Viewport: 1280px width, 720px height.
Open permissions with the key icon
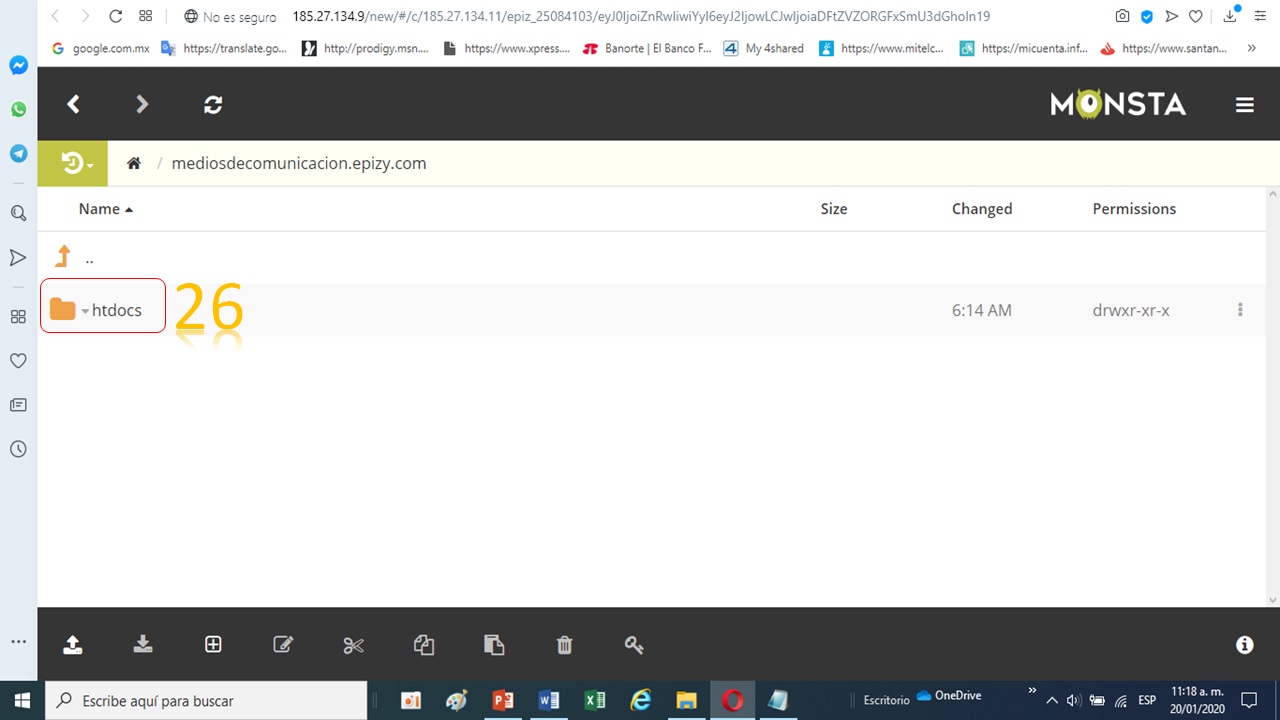point(634,645)
